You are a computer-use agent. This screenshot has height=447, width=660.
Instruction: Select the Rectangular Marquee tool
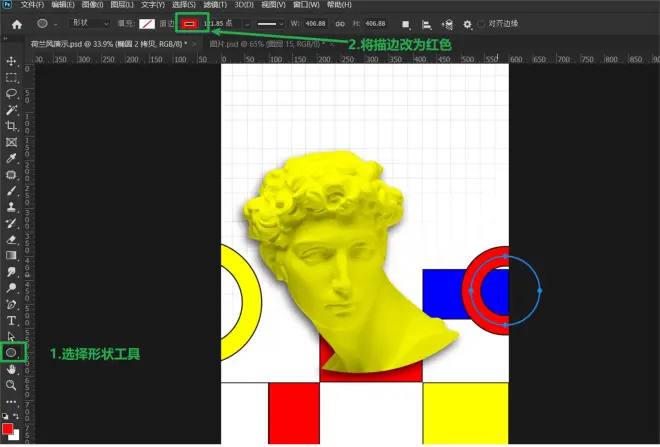point(11,78)
